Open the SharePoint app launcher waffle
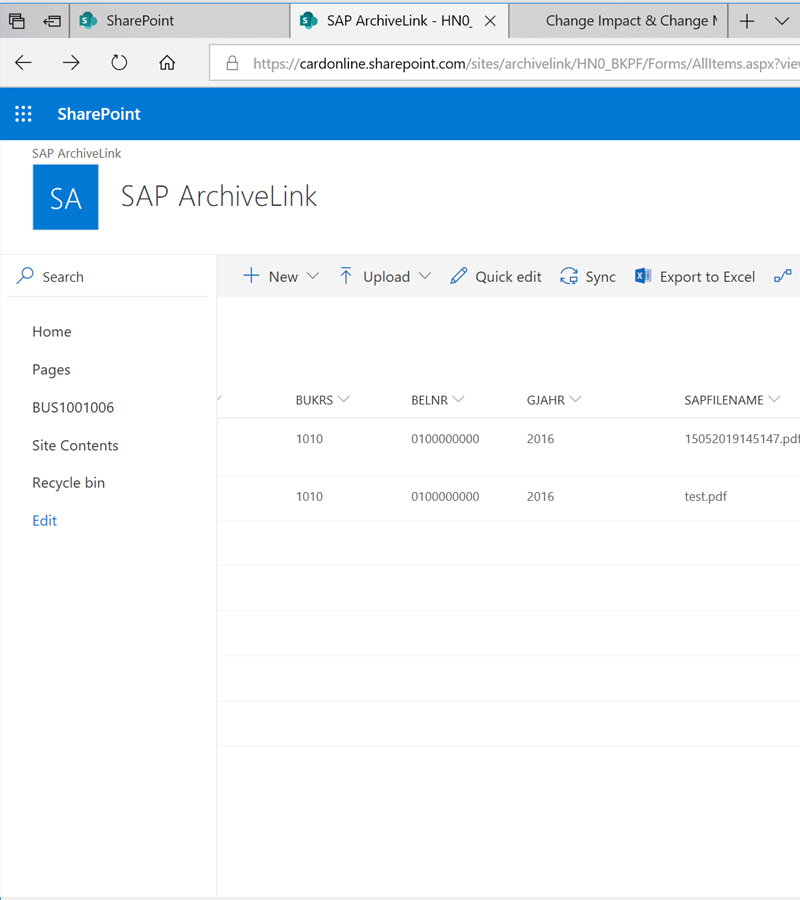 click(x=24, y=114)
